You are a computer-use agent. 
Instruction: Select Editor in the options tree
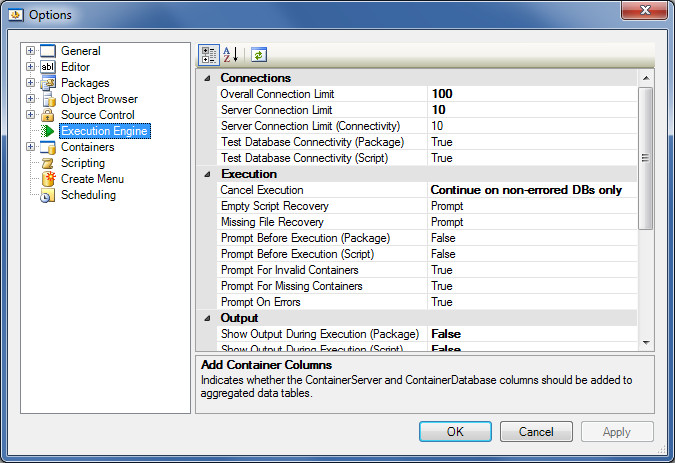pos(75,67)
